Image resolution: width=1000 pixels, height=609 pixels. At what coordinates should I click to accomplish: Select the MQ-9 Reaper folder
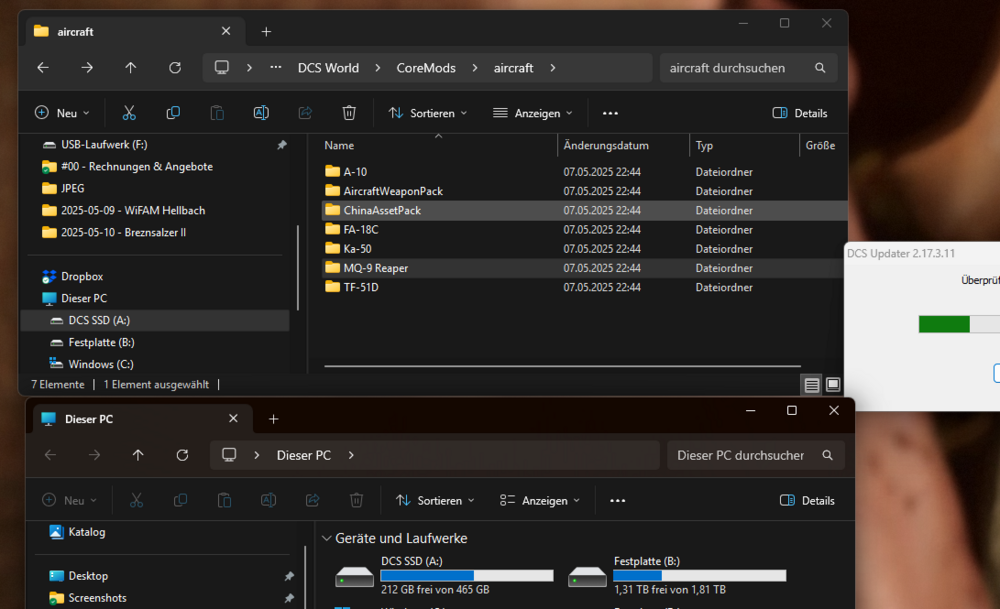pos(375,268)
